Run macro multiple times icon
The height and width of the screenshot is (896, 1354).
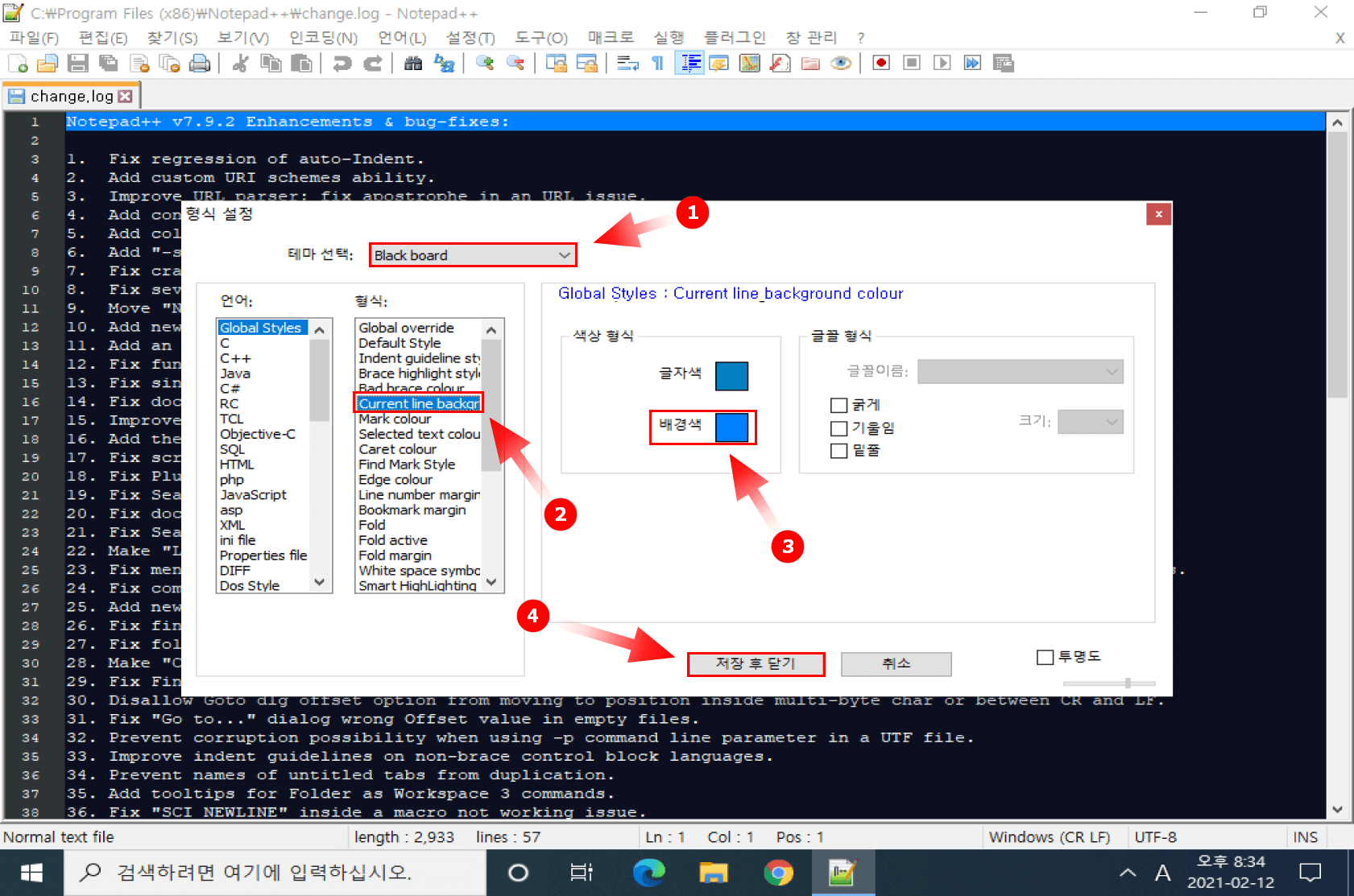(973, 64)
